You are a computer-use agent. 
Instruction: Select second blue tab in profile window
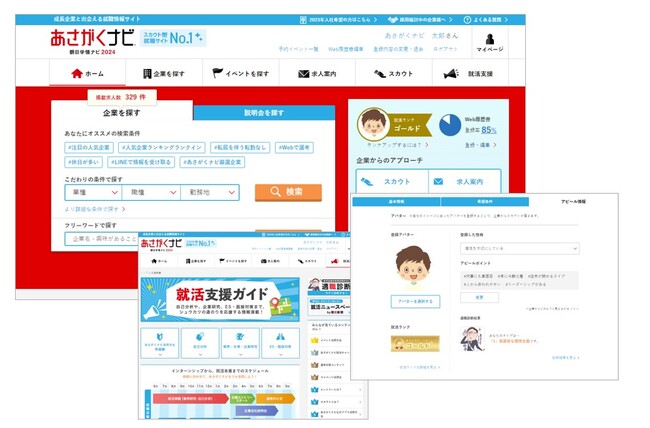pyautogui.click(x=485, y=202)
